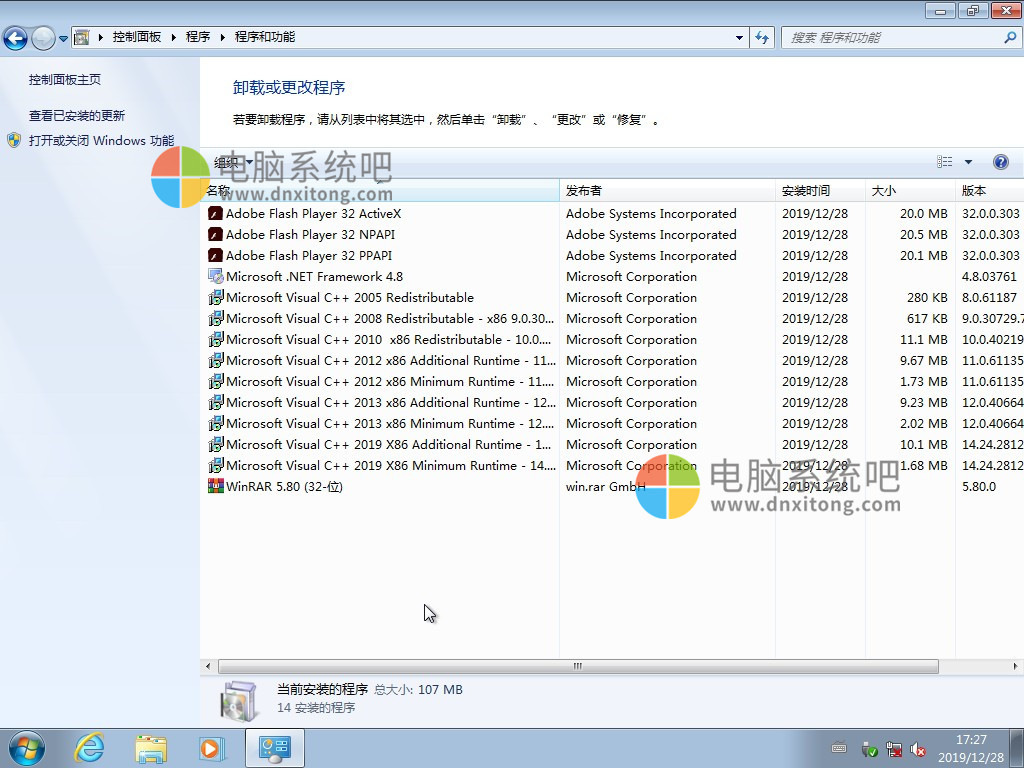Click the Microsoft .NET Framework 4.8 icon
The height and width of the screenshot is (768, 1024).
click(215, 277)
